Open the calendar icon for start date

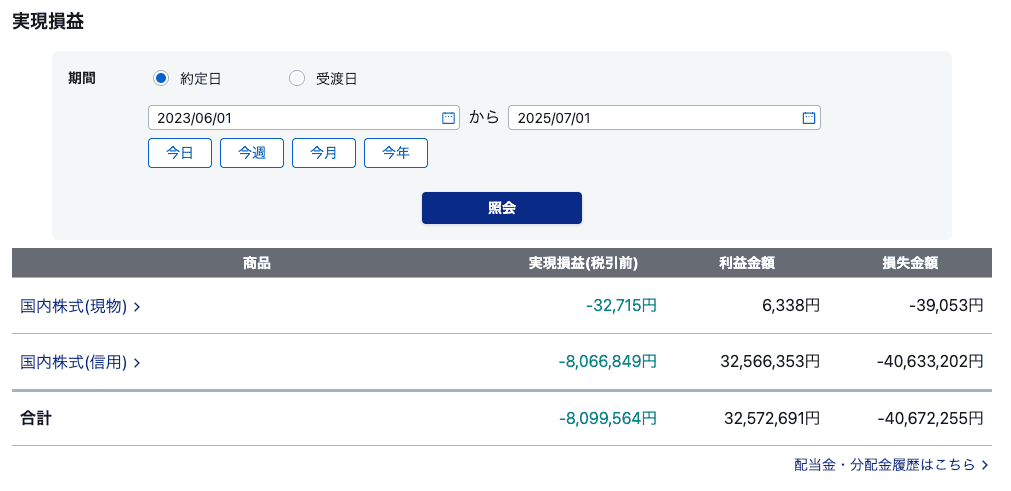tap(448, 118)
